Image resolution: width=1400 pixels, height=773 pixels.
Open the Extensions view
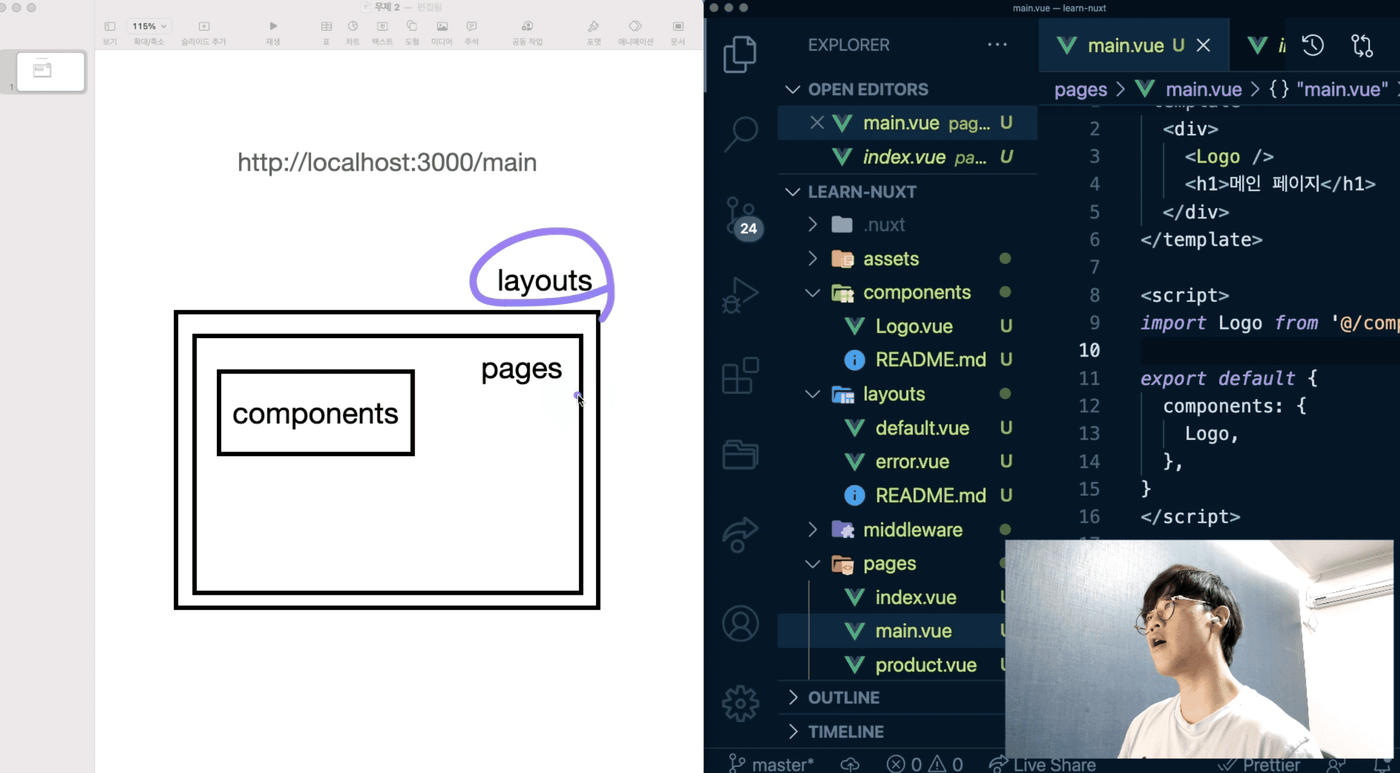click(740, 376)
